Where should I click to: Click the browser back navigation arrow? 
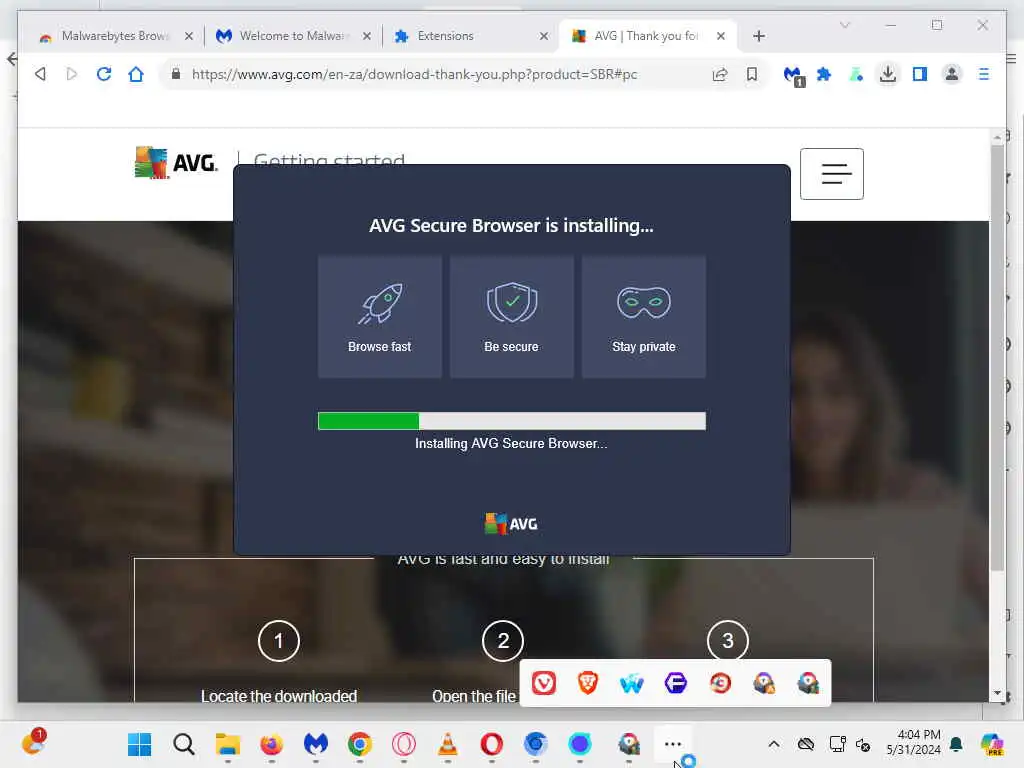pos(40,74)
